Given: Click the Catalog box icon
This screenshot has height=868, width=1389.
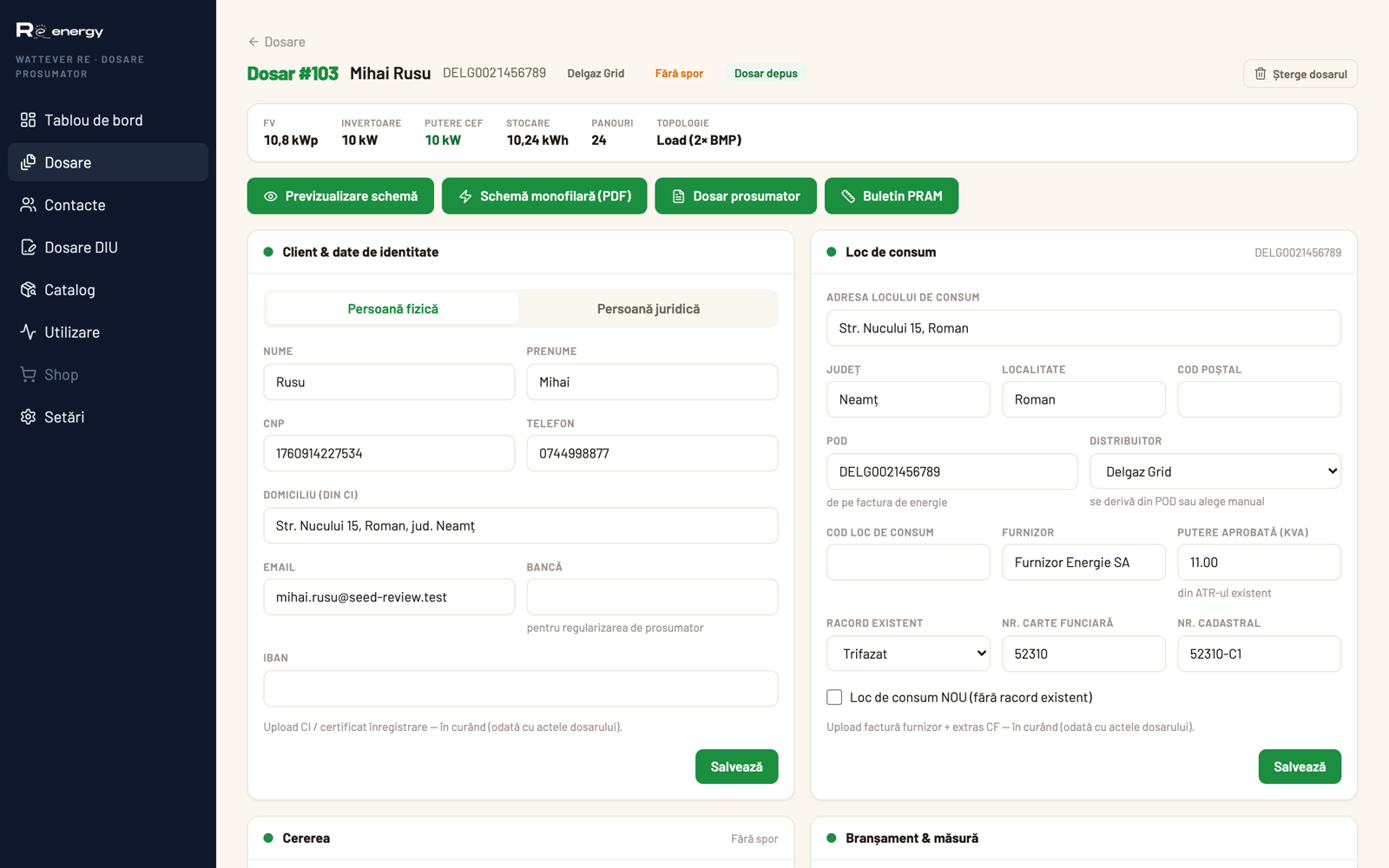Looking at the screenshot, I should (x=28, y=290).
